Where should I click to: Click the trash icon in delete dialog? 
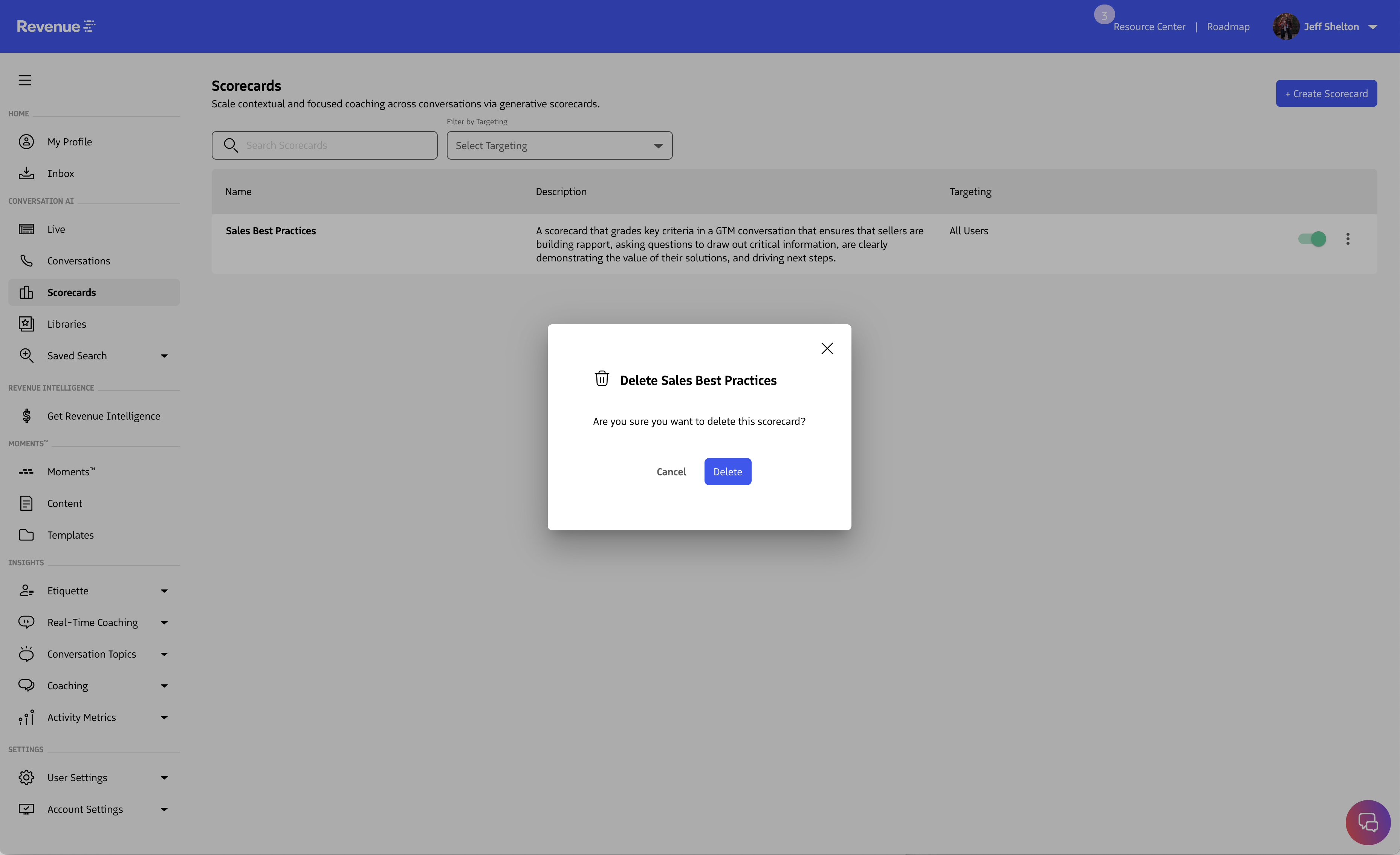(602, 379)
